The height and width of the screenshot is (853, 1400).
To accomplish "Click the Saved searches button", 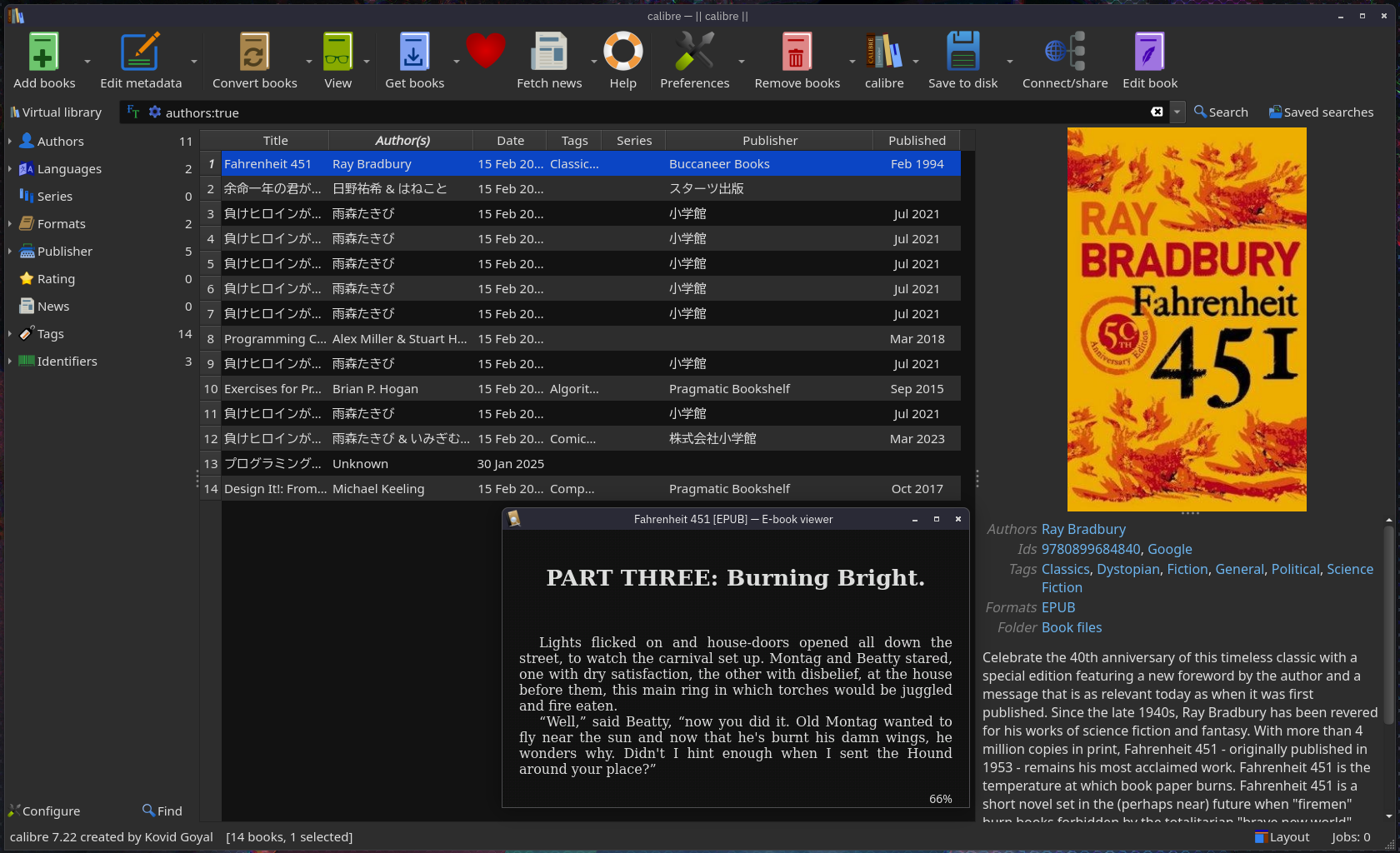I will pos(1321,112).
